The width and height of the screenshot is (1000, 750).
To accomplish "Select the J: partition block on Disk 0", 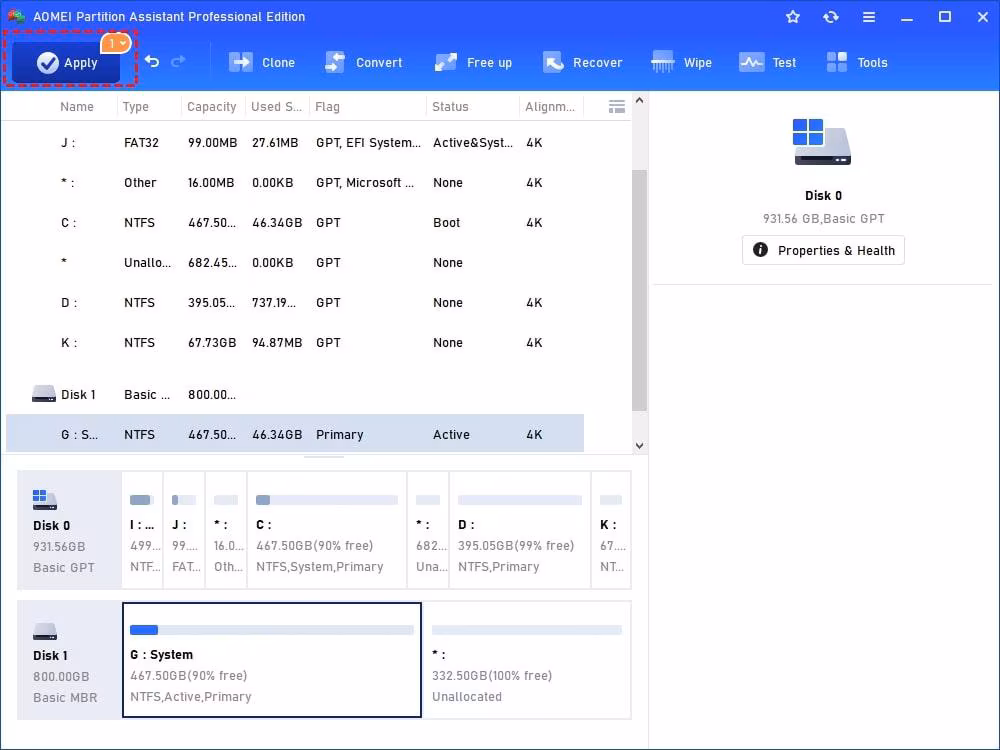I will [184, 530].
